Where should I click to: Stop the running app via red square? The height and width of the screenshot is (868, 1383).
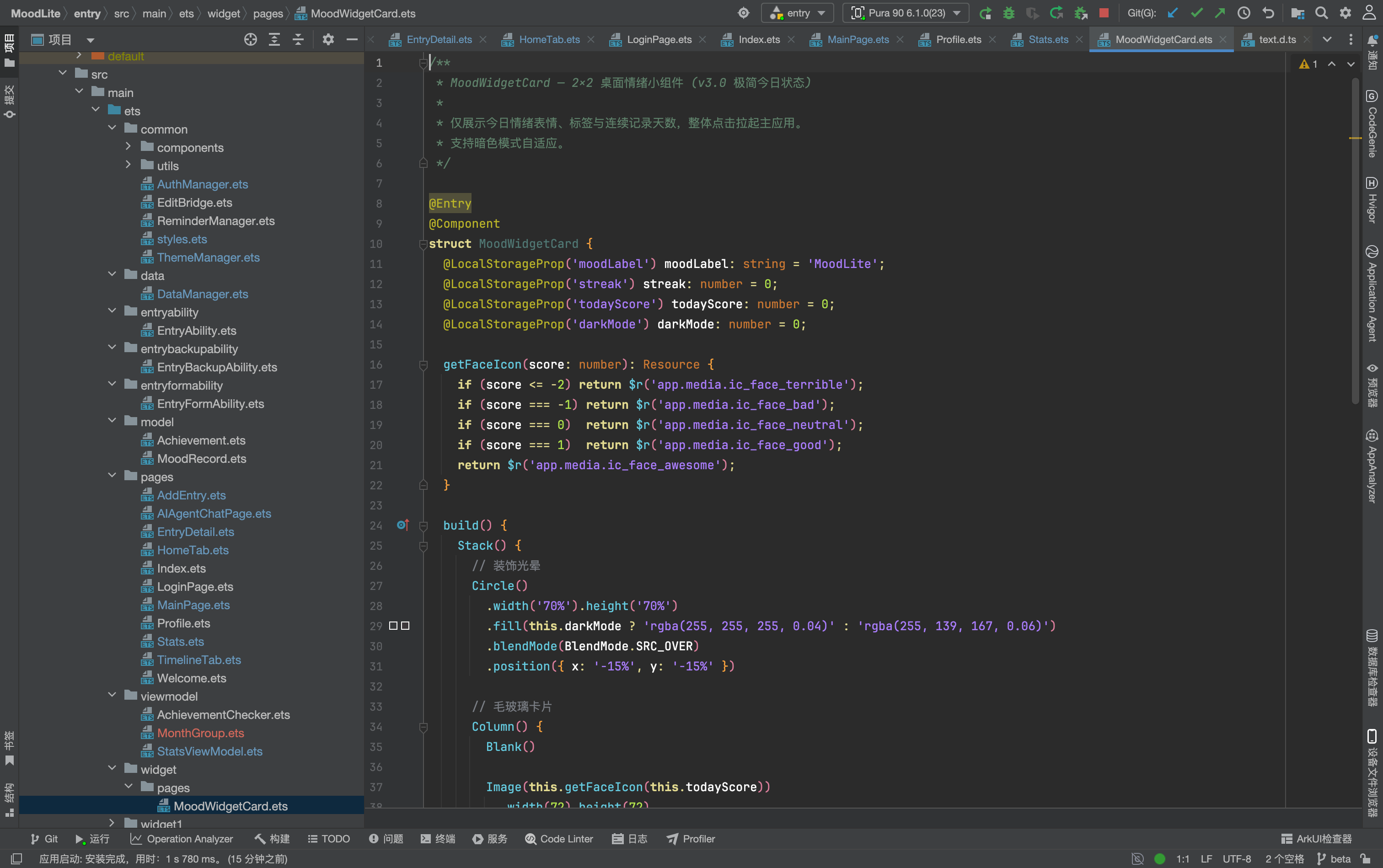1104,13
